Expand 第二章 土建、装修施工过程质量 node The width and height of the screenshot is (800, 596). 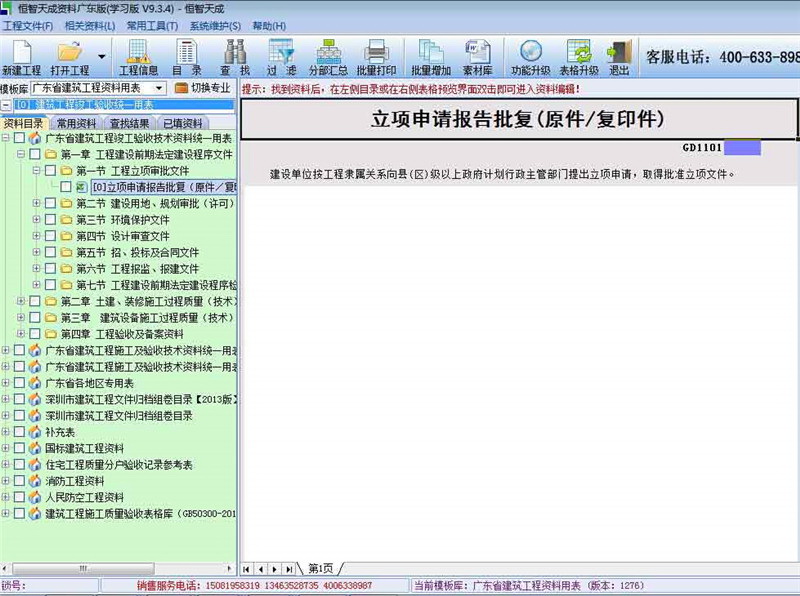[21, 301]
